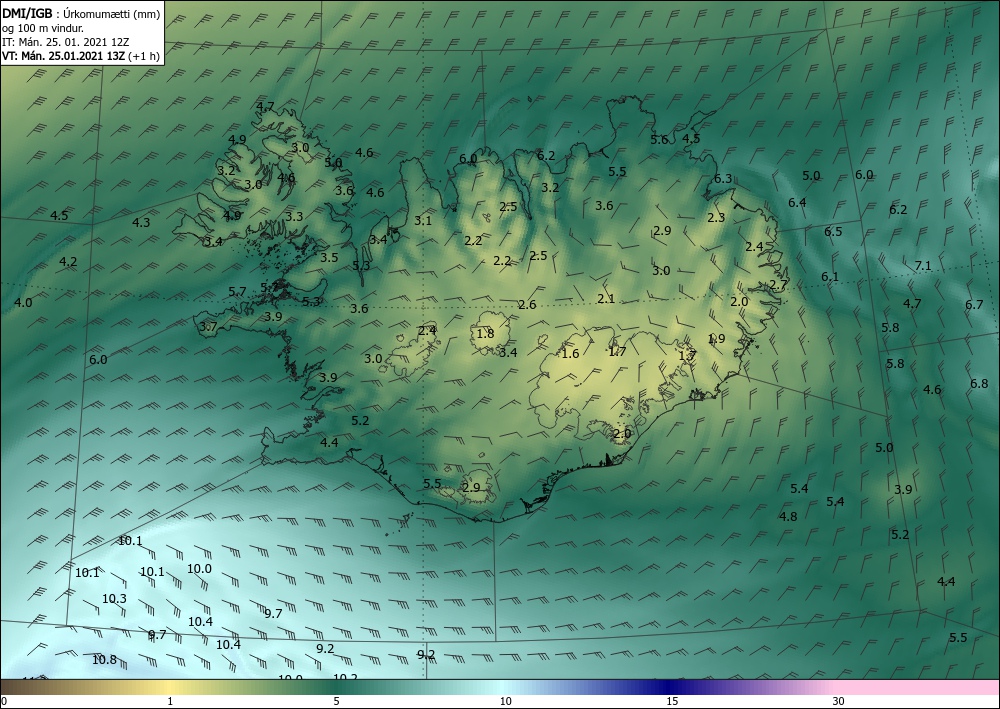1000x709 pixels.
Task: Click the "10.3" value on the map
Action: point(114,599)
